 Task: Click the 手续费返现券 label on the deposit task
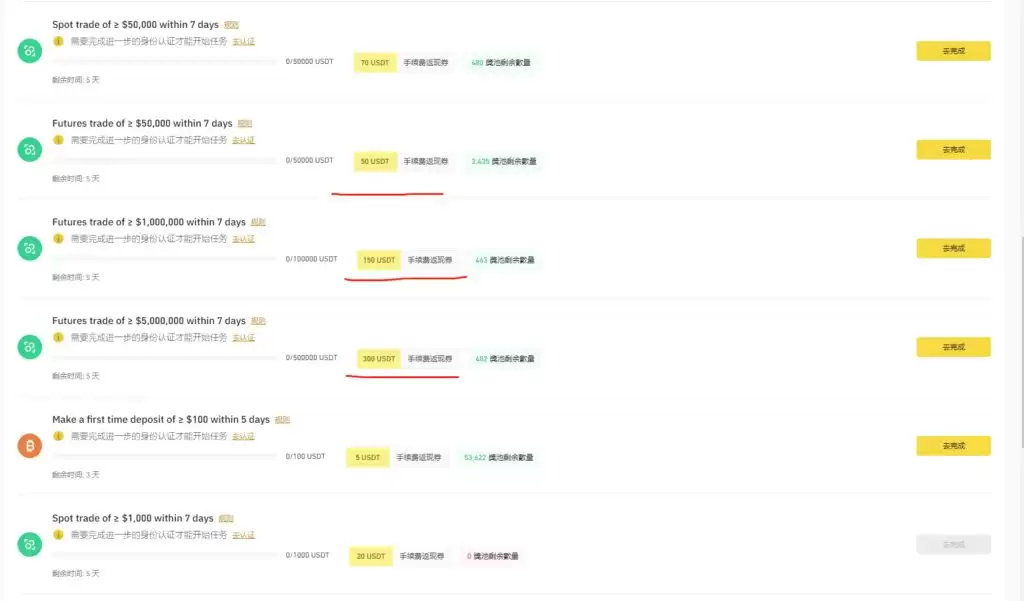(x=421, y=457)
